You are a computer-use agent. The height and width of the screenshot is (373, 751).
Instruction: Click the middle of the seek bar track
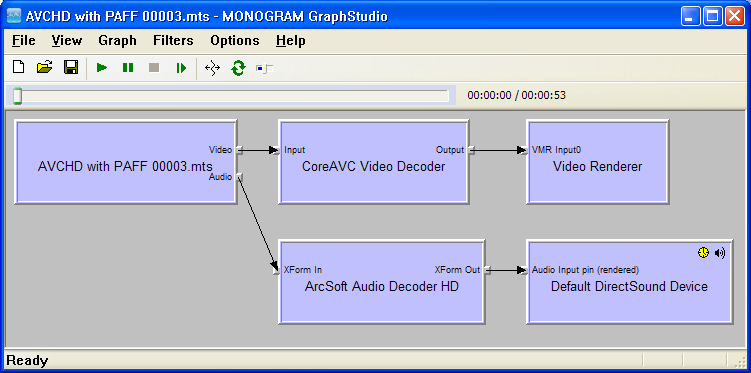point(231,96)
